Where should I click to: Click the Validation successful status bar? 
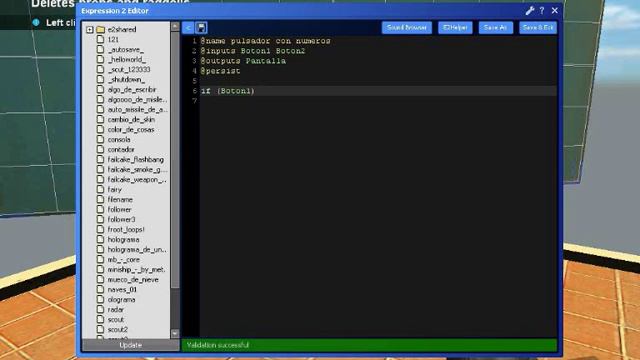click(x=369, y=345)
